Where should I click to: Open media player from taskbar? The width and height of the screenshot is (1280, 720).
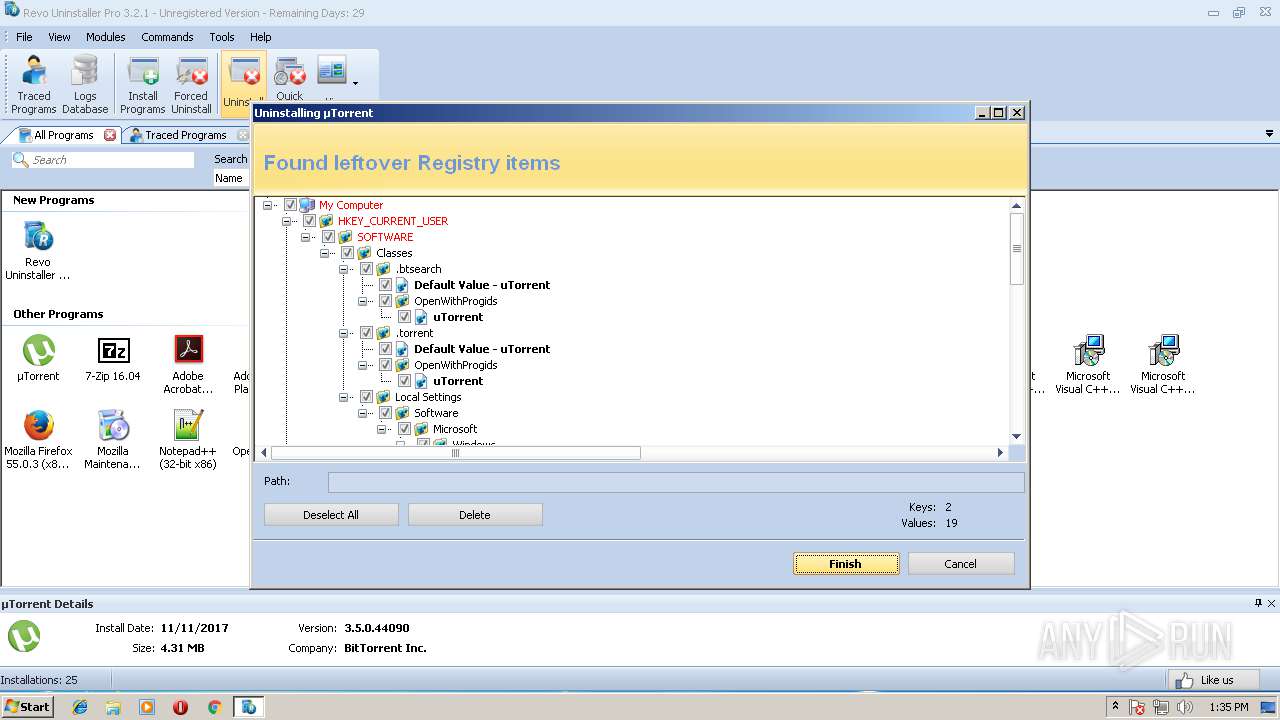147,707
